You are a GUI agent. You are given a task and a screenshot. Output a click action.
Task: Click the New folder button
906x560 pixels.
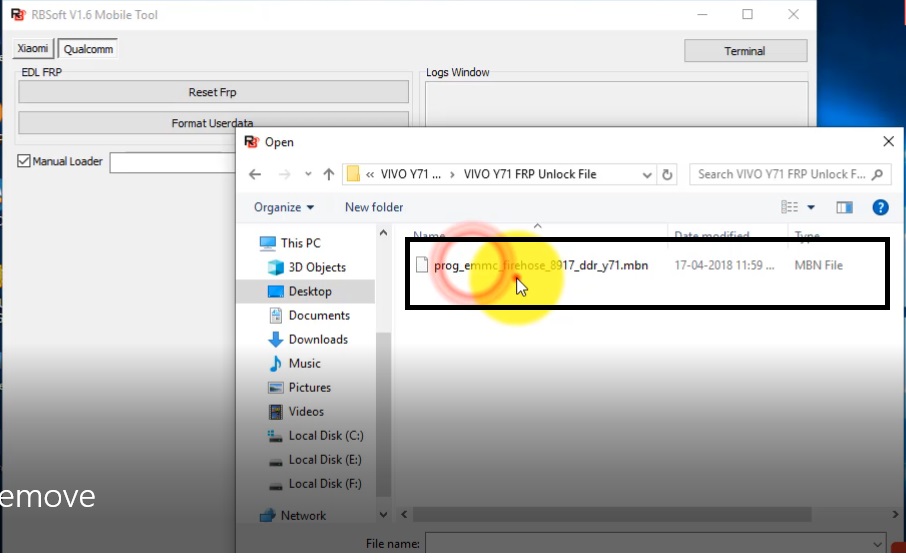pos(374,207)
